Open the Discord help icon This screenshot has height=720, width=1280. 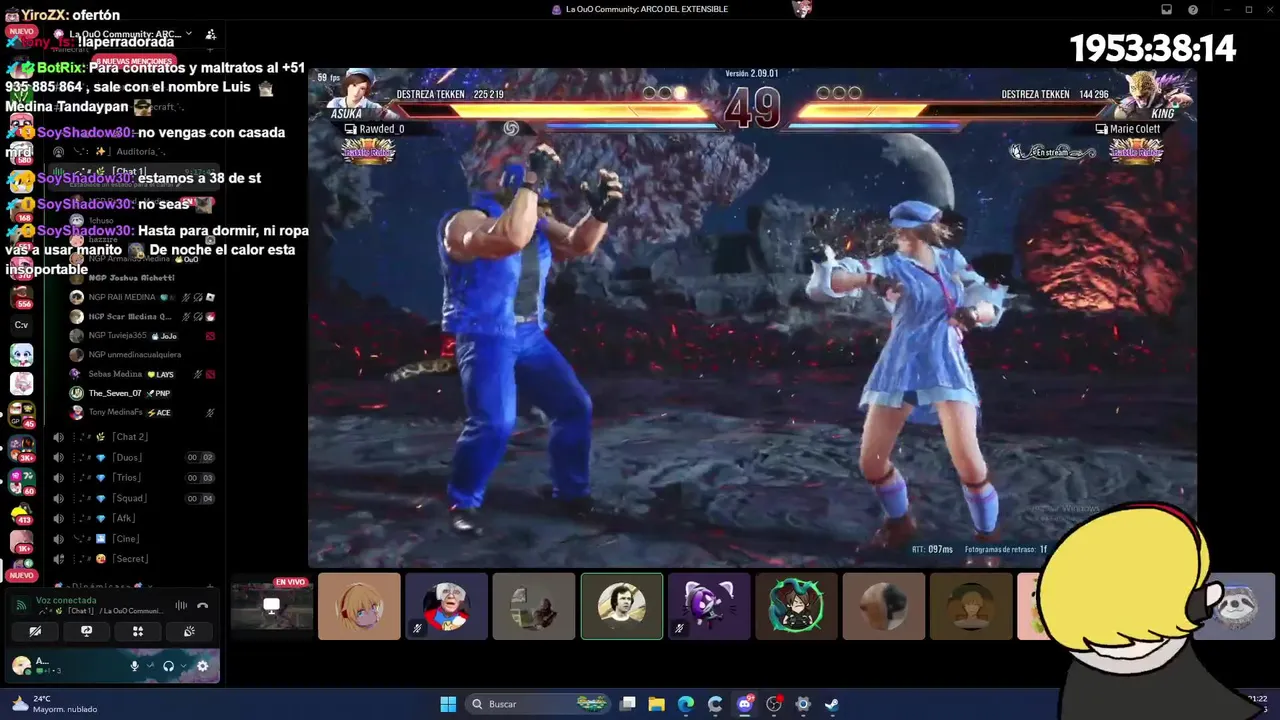(x=1193, y=9)
